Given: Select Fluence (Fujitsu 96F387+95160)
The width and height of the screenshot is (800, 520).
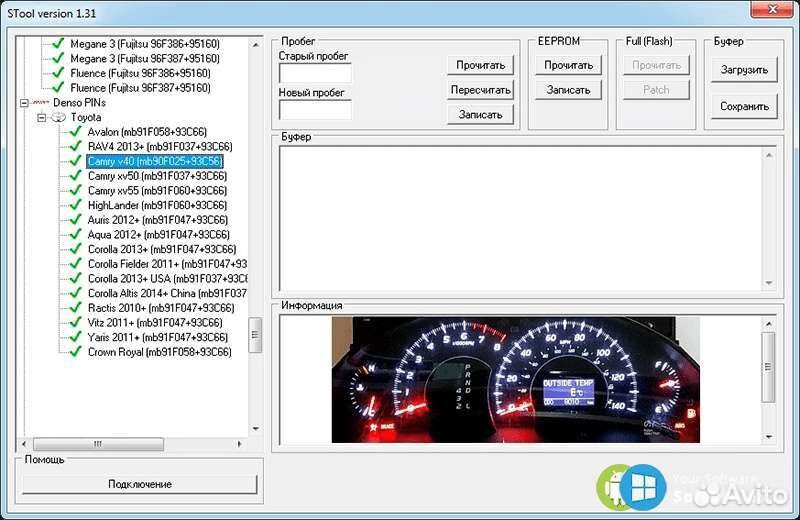Looking at the screenshot, I should tap(140, 88).
